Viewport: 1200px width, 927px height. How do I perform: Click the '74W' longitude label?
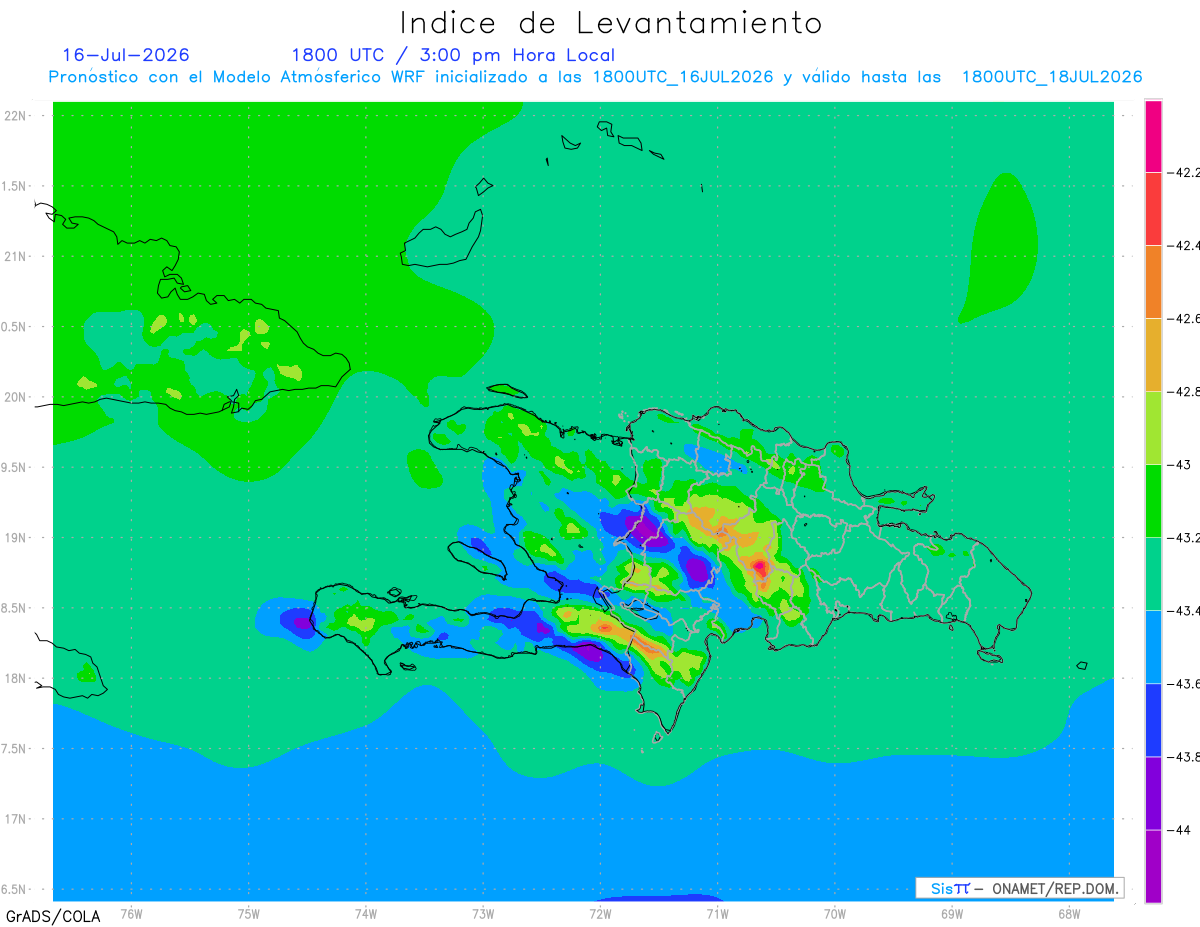(366, 913)
